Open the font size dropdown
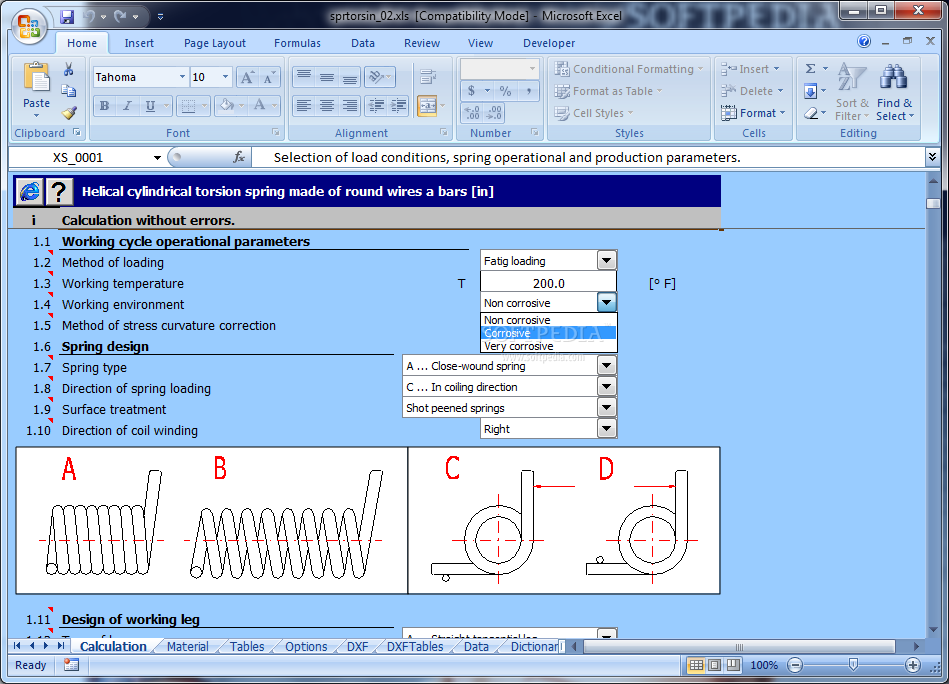 (225, 77)
